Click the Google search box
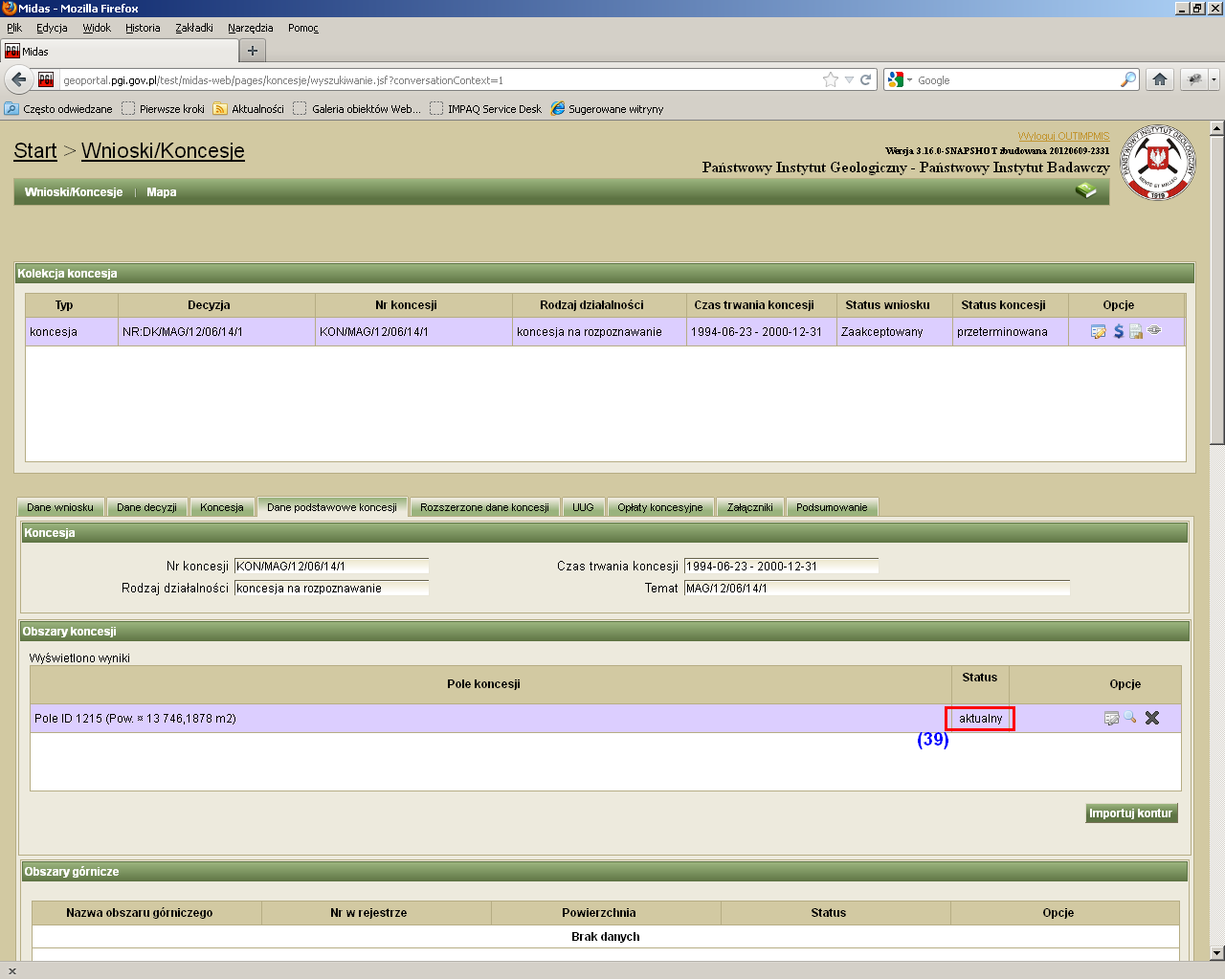1225x980 pixels. [x=1017, y=80]
